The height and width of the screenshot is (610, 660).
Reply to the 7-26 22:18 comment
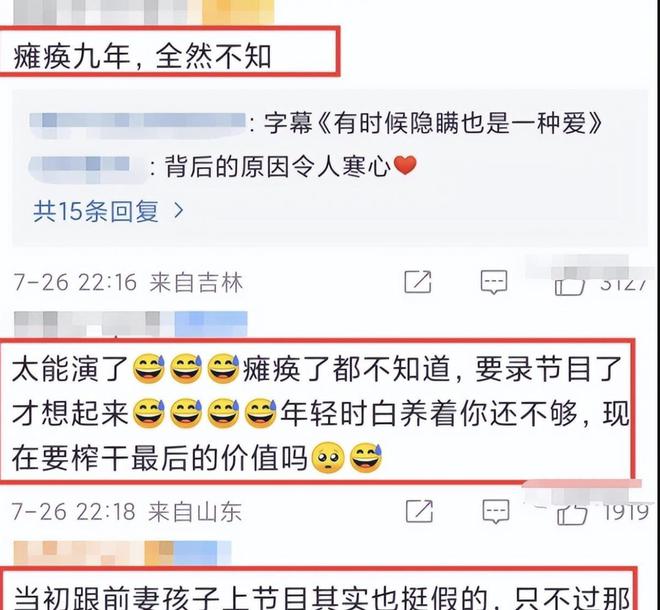pyautogui.click(x=495, y=511)
